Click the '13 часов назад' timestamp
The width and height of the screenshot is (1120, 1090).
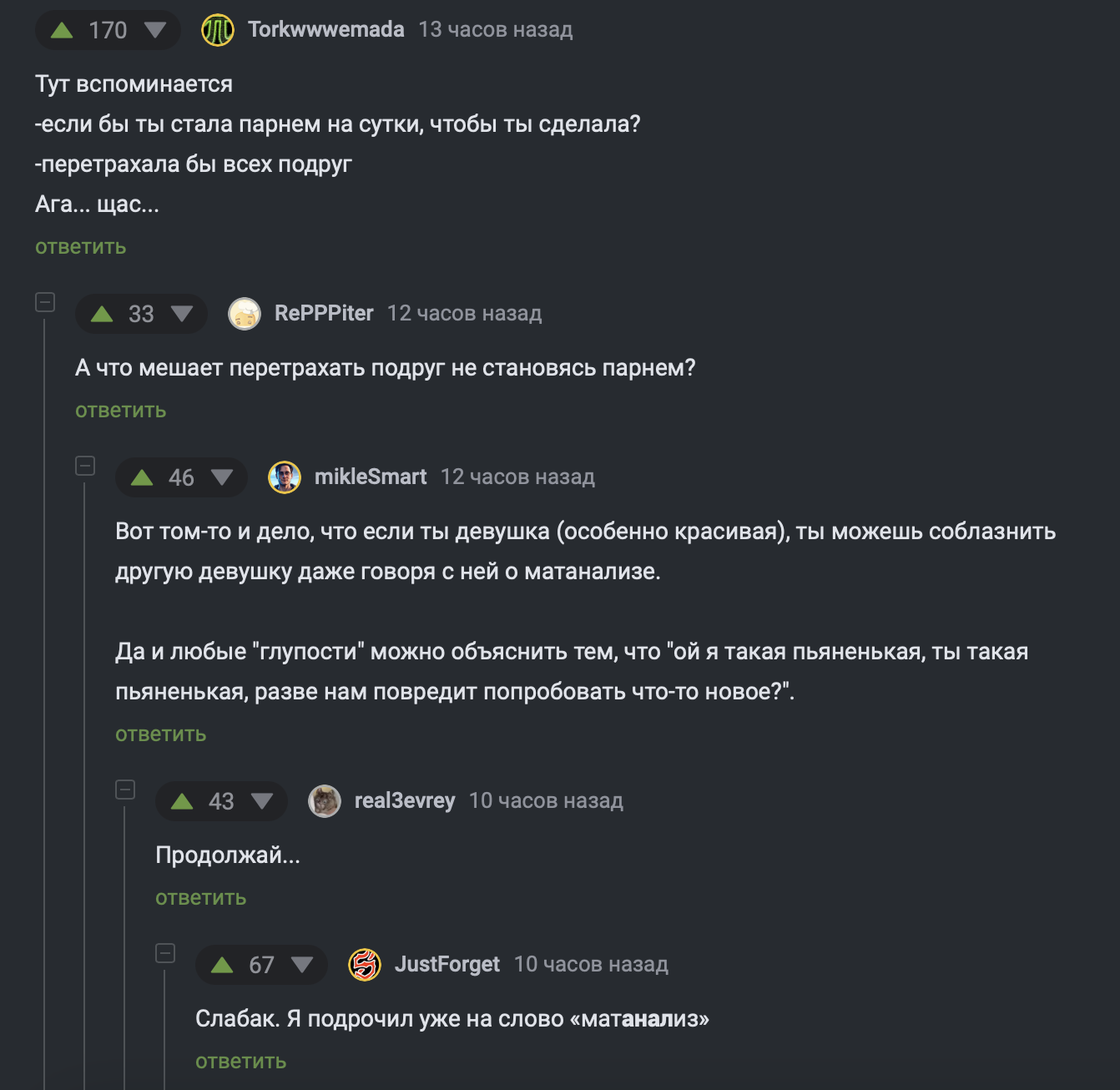496,30
